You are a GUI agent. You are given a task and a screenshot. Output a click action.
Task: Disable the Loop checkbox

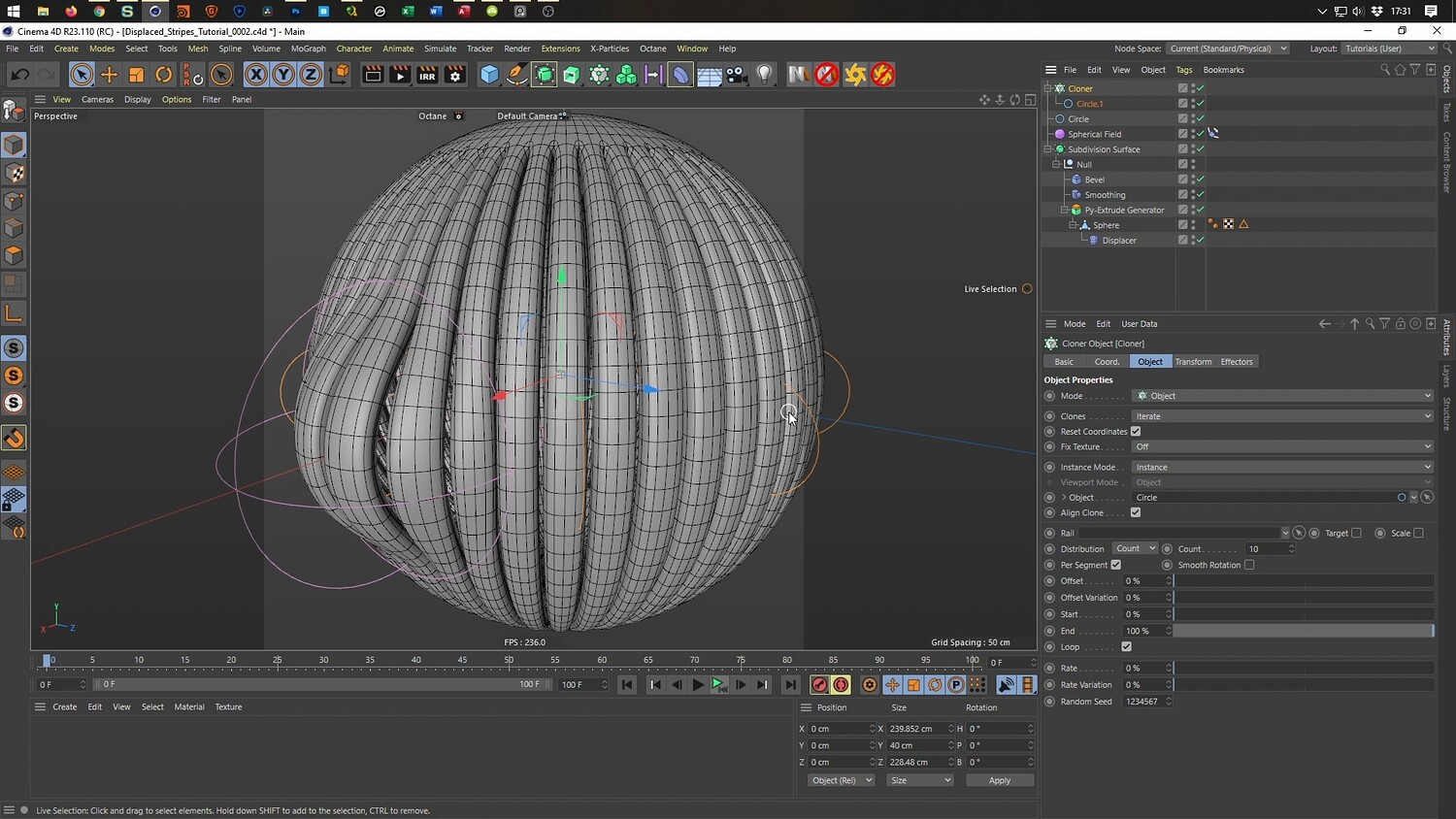click(1126, 647)
